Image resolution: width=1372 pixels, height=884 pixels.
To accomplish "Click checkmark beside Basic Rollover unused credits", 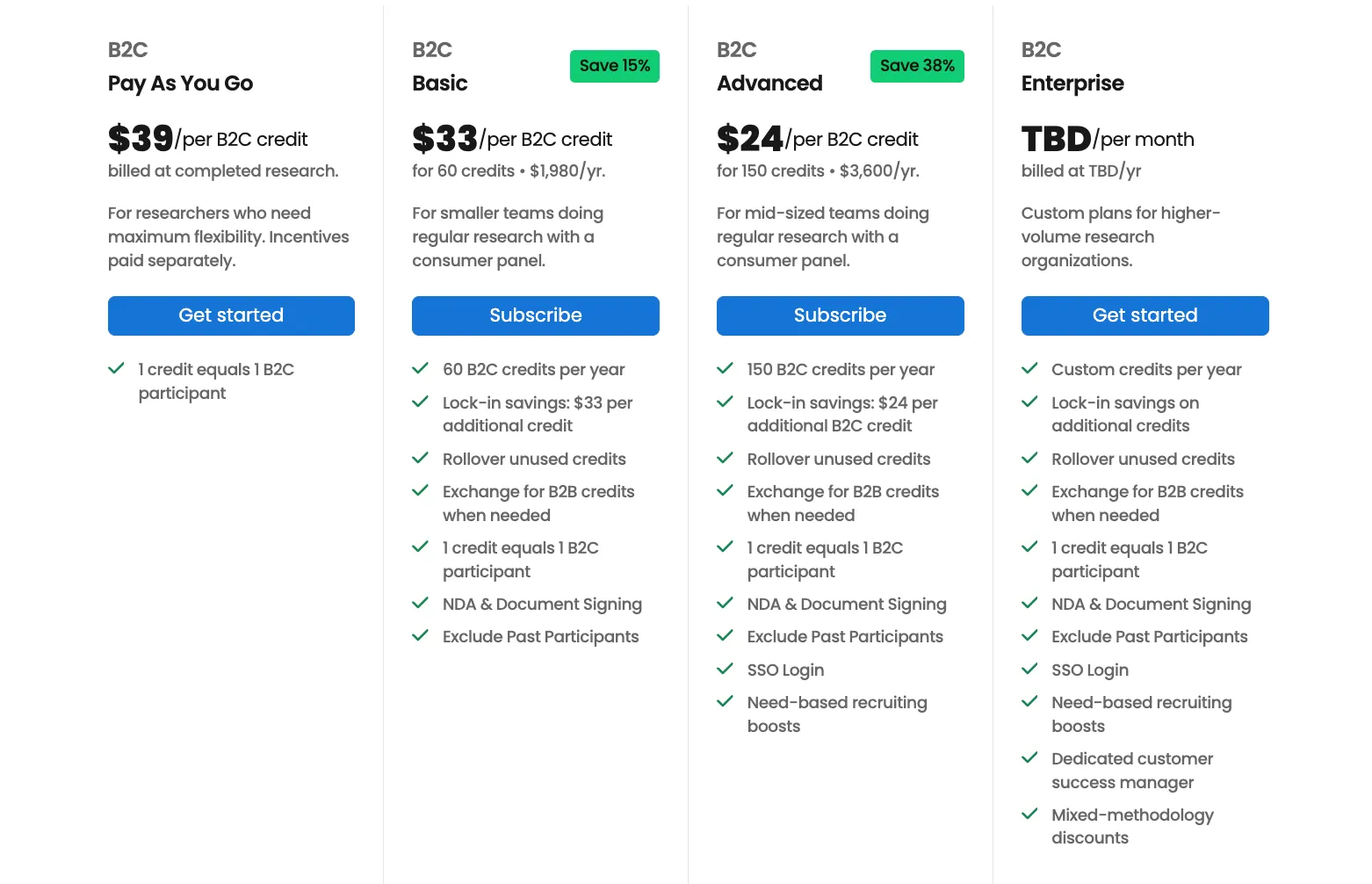I will point(421,458).
